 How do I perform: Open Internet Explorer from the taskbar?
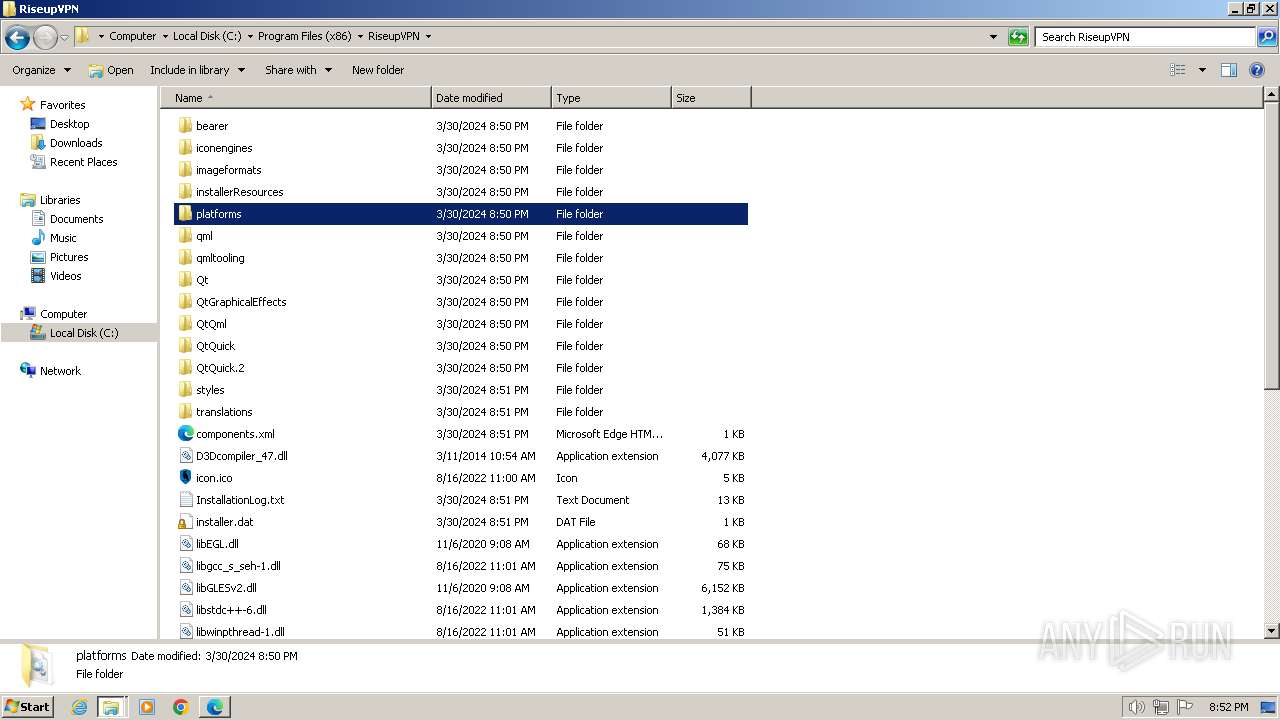[x=79, y=707]
